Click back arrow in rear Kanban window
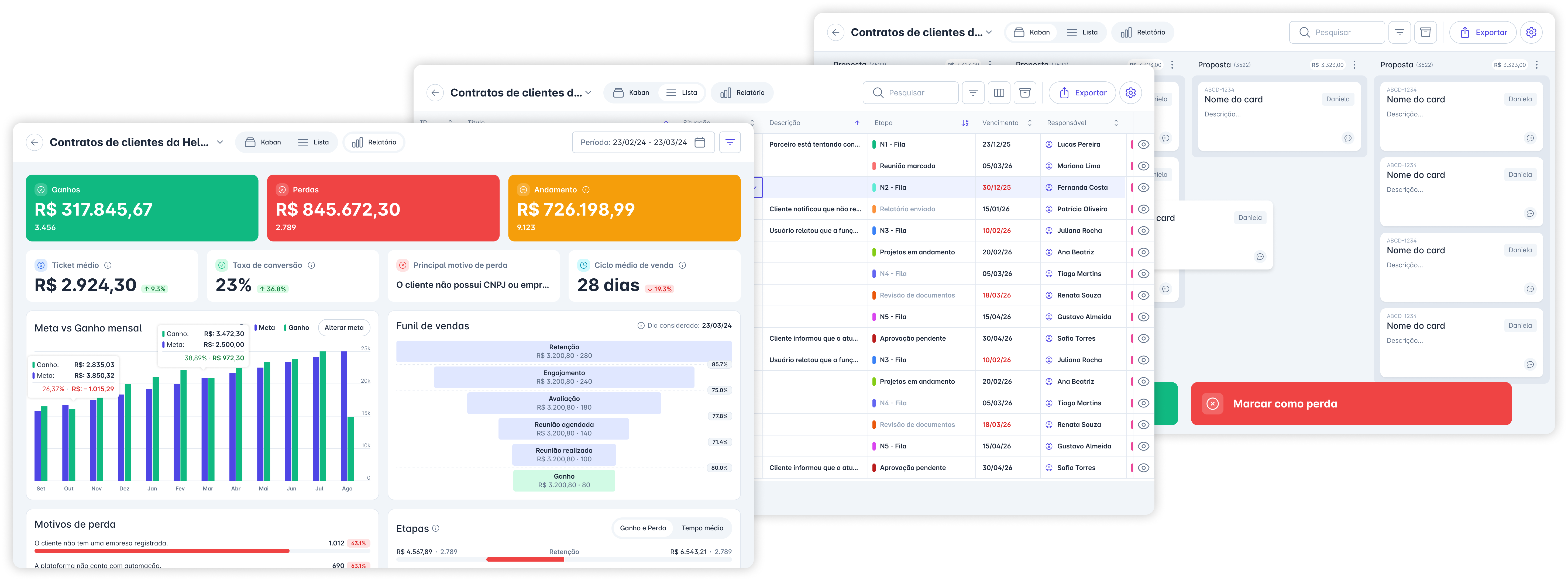1568x581 pixels. point(836,32)
